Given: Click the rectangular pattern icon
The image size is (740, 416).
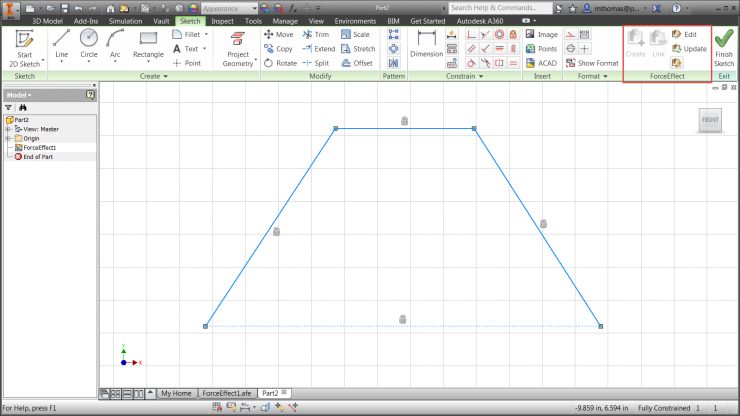Looking at the screenshot, I should 394,34.
